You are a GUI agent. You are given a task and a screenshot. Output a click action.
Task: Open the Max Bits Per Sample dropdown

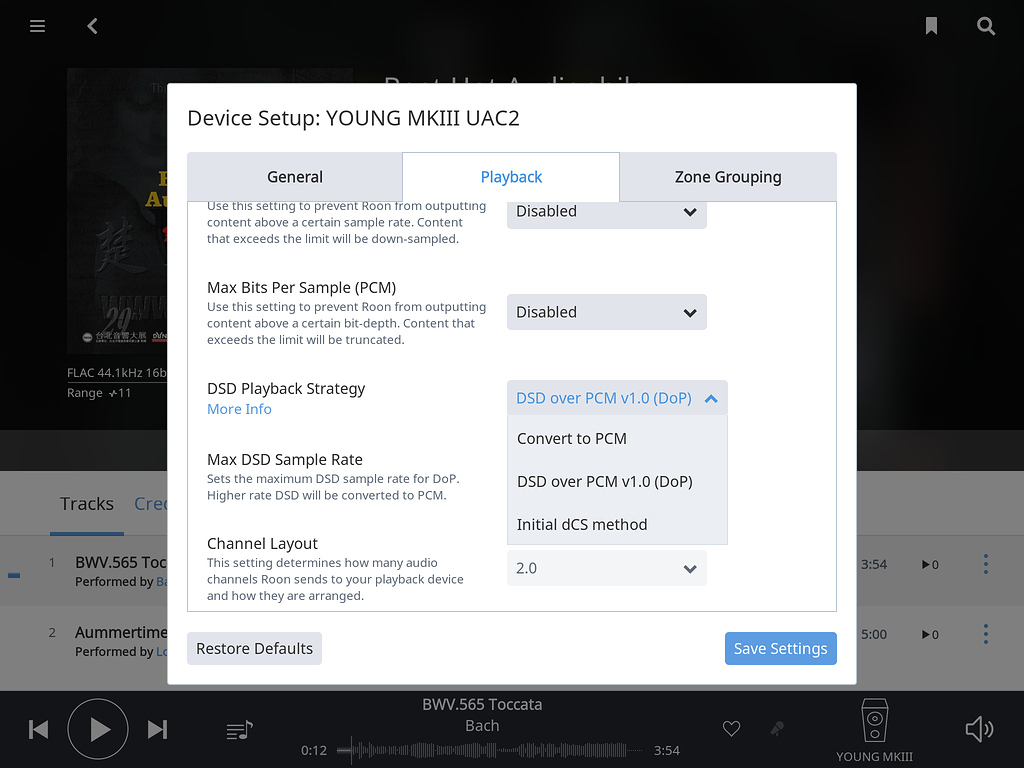click(606, 311)
